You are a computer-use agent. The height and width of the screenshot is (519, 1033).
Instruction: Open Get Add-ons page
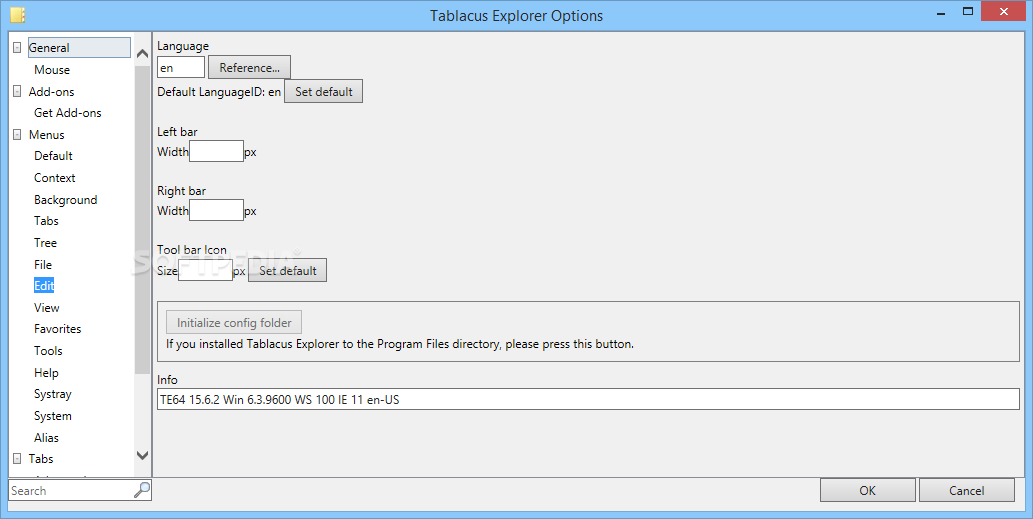point(68,113)
